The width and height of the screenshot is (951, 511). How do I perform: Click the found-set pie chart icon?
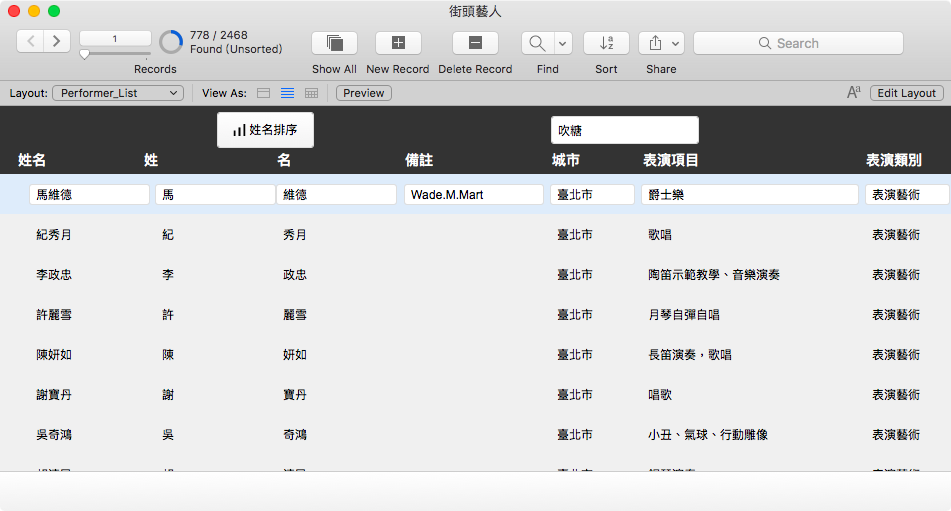tap(171, 42)
